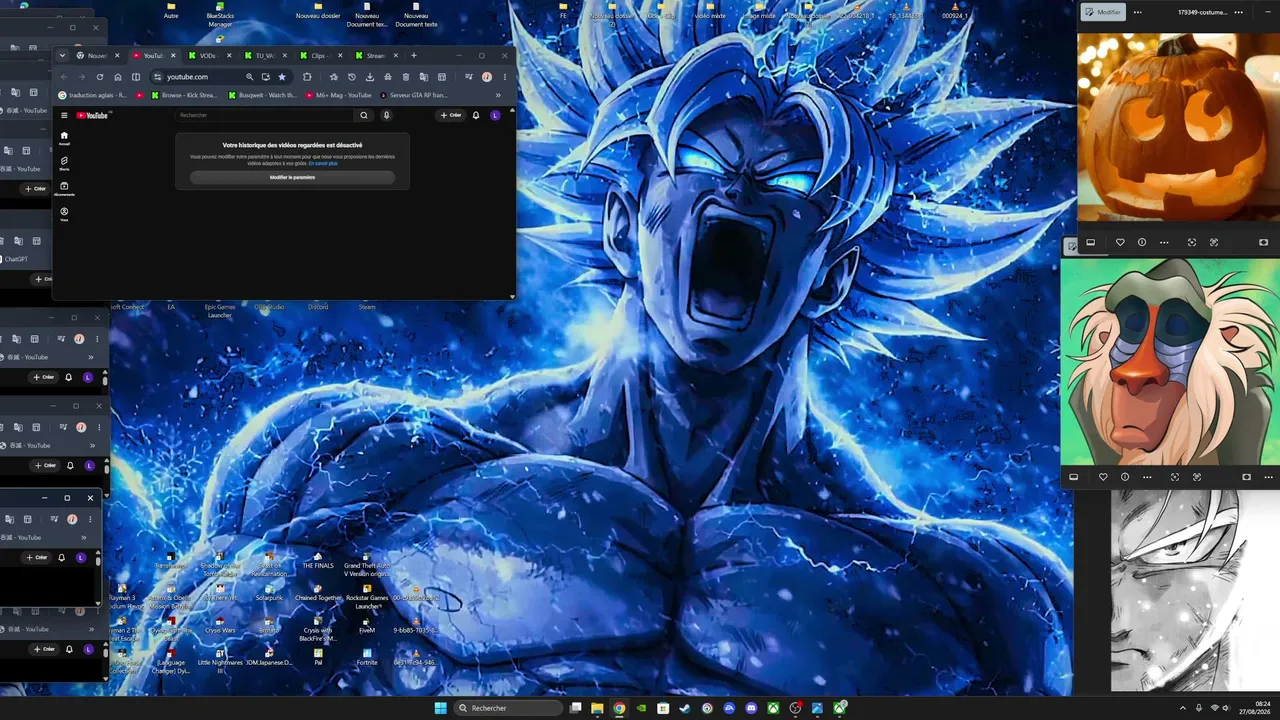Viewport: 1280px width, 720px height.
Task: Open the YouTube hamburger guide menu
Action: click(x=64, y=115)
